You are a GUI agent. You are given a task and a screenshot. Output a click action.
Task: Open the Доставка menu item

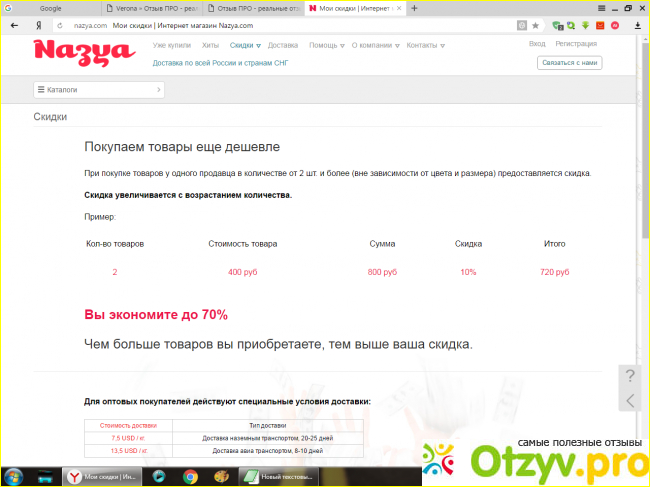click(283, 45)
